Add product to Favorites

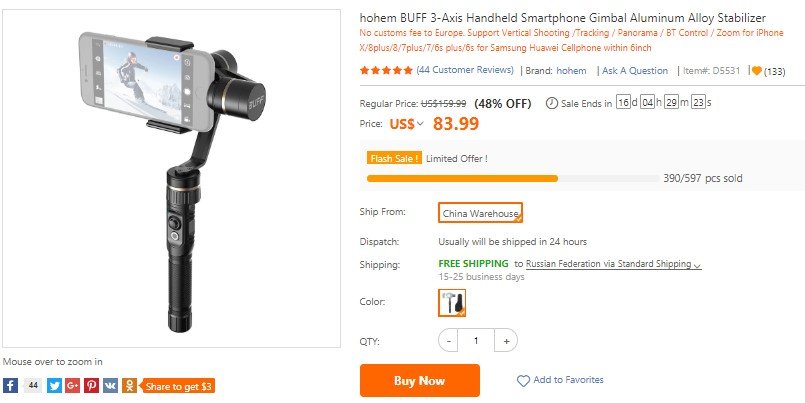coord(560,380)
